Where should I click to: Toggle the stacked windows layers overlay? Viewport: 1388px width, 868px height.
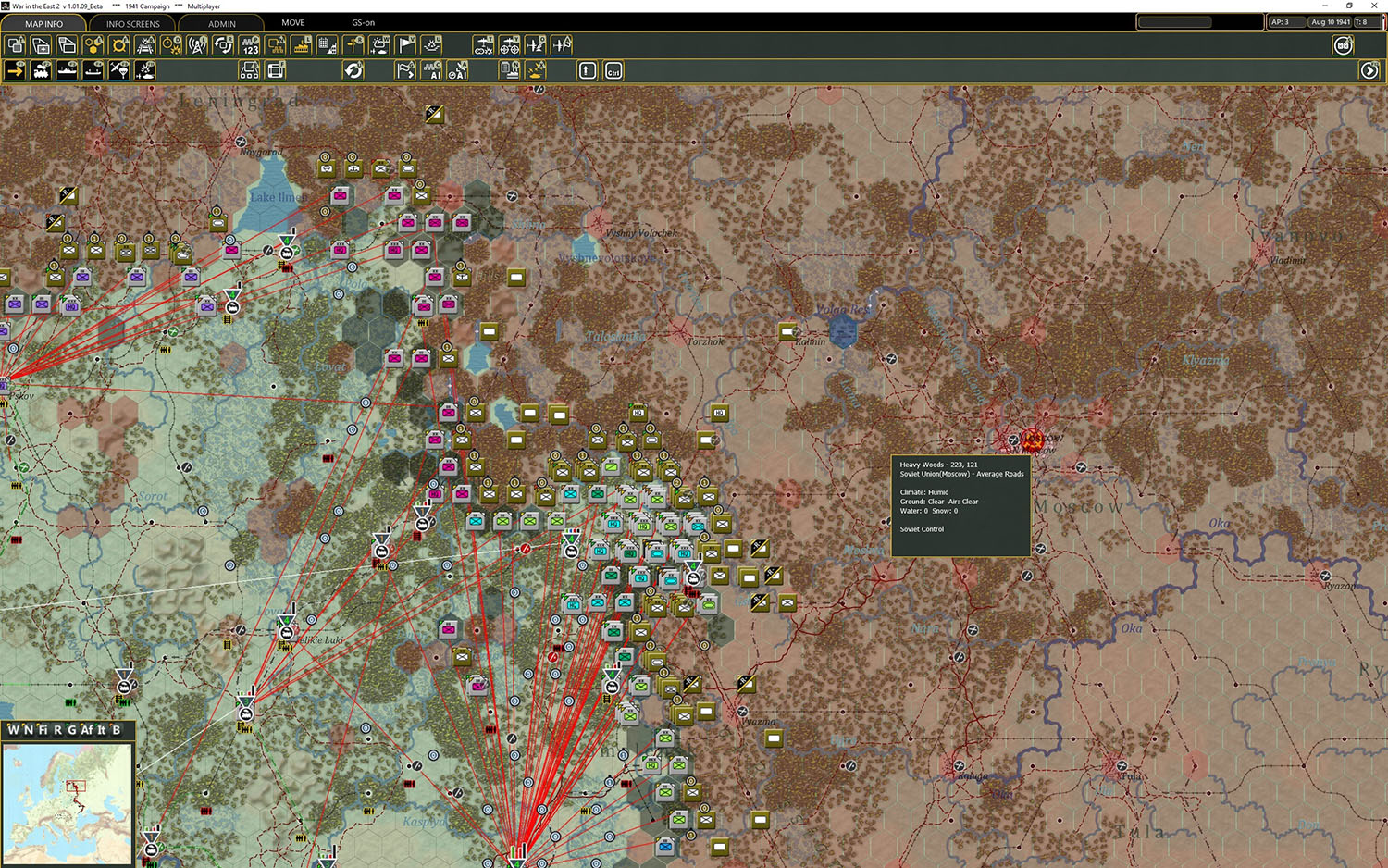[68, 44]
